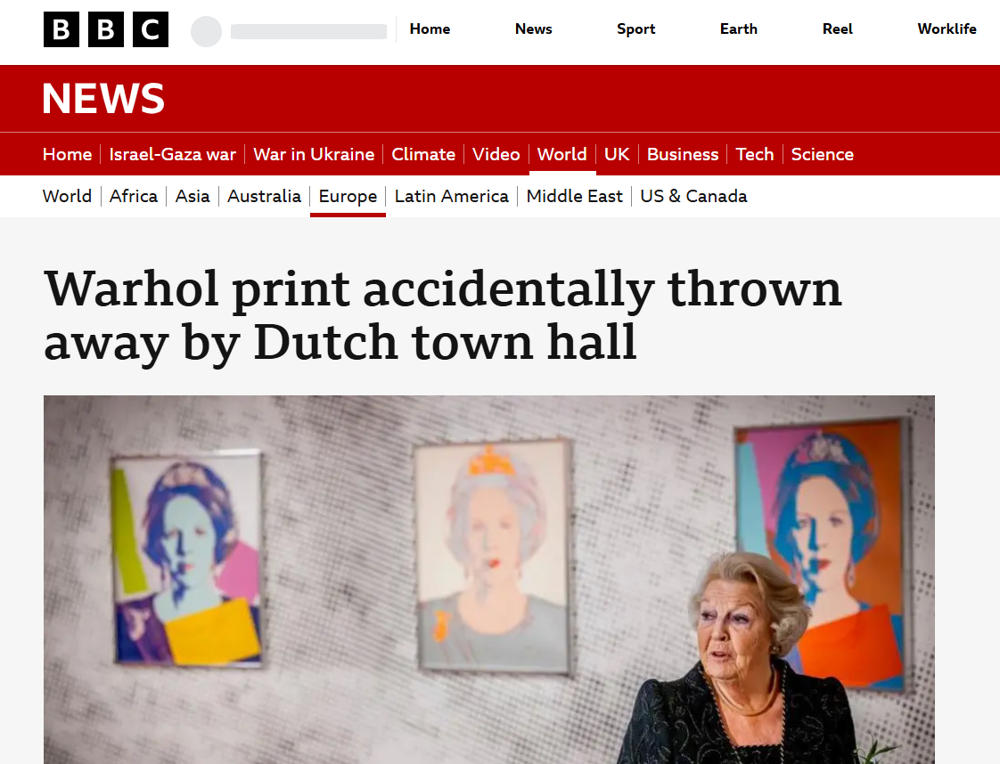Click the BBC logo
Screen dimensions: 1000x764
(105, 30)
